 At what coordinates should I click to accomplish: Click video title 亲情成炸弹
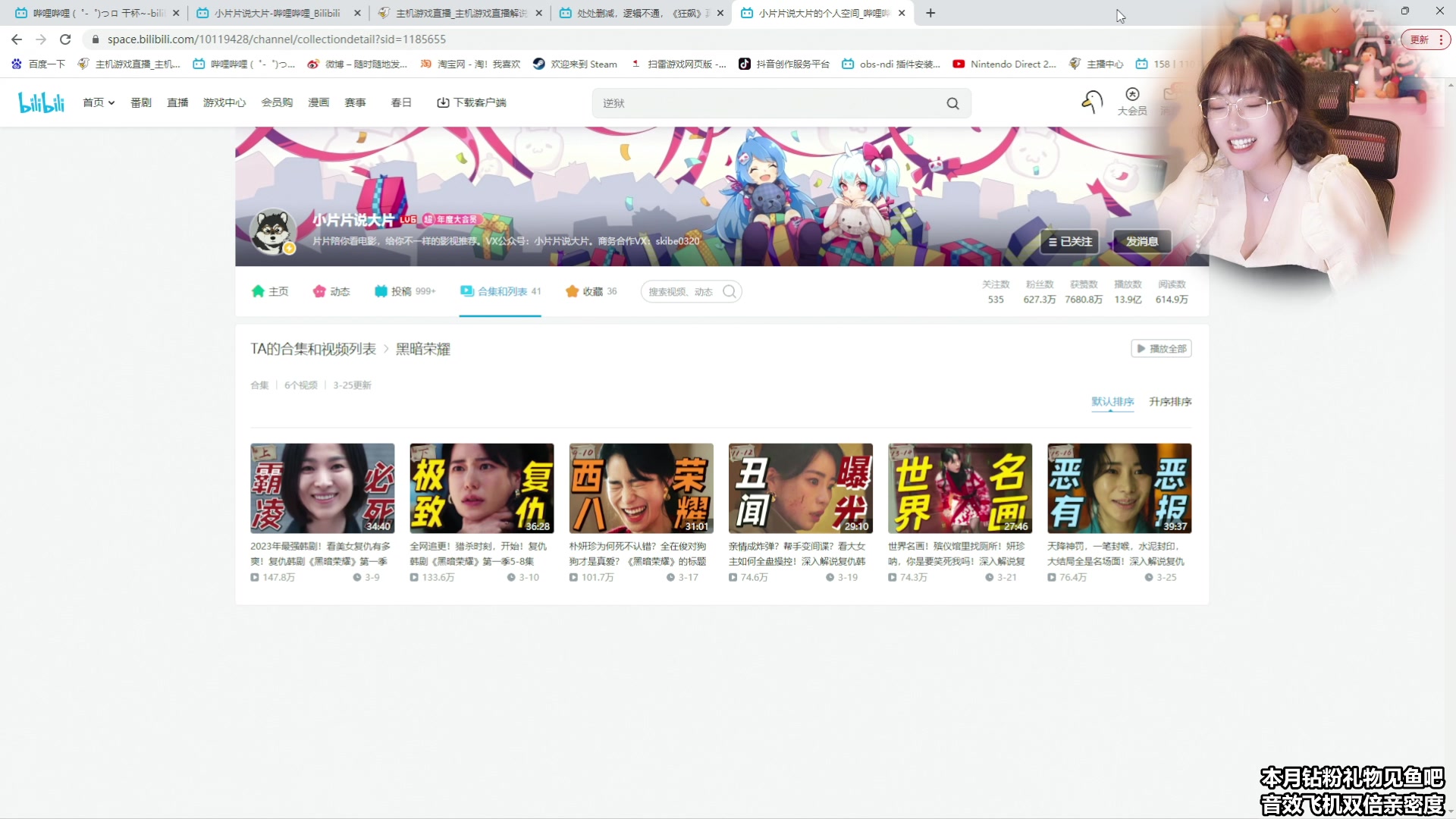tap(797, 554)
